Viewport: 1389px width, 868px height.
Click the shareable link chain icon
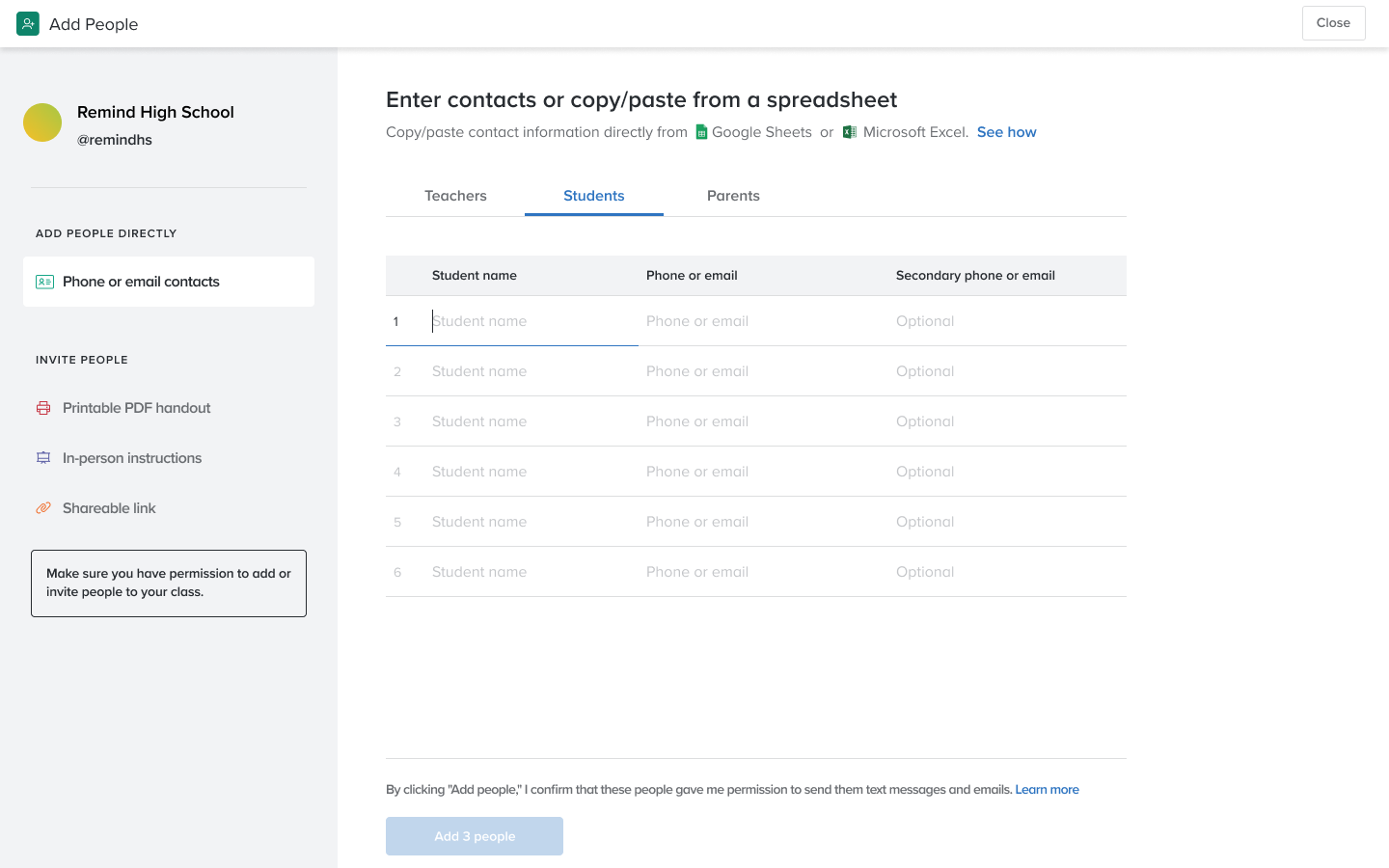[x=43, y=508]
